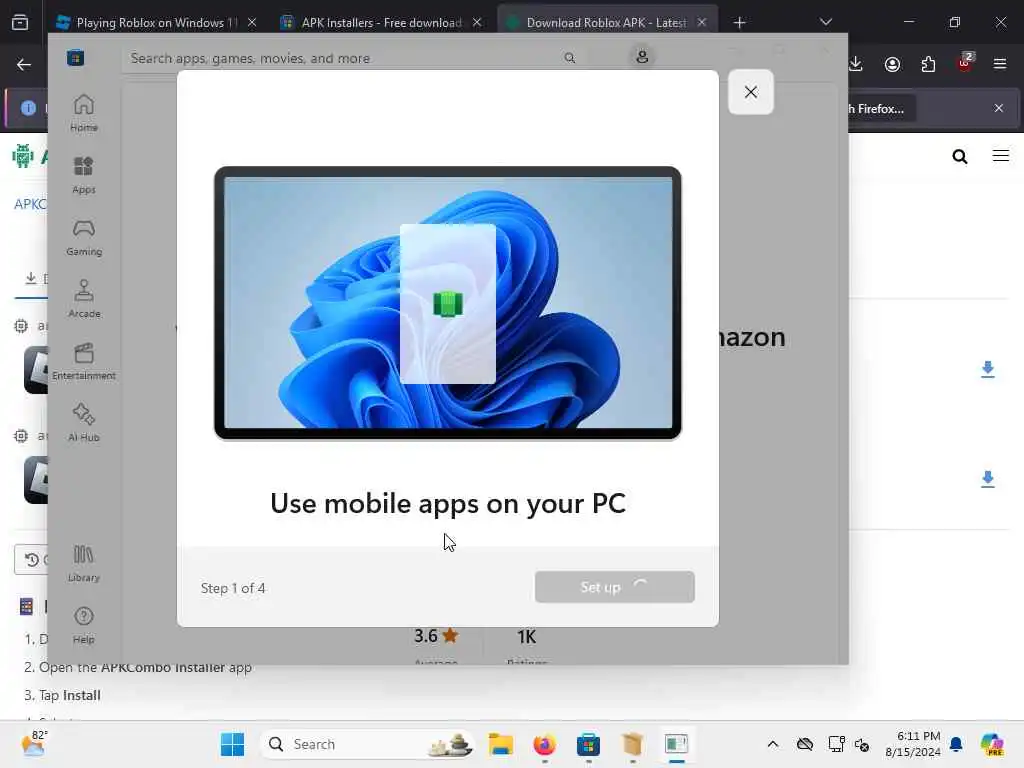Go back in Firefox
Viewport: 1024px width, 768px height.
[x=24, y=64]
